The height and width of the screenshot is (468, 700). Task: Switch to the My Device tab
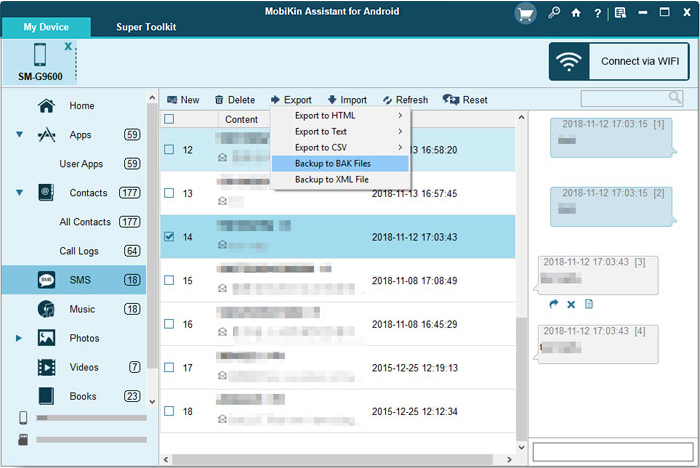pyautogui.click(x=46, y=27)
